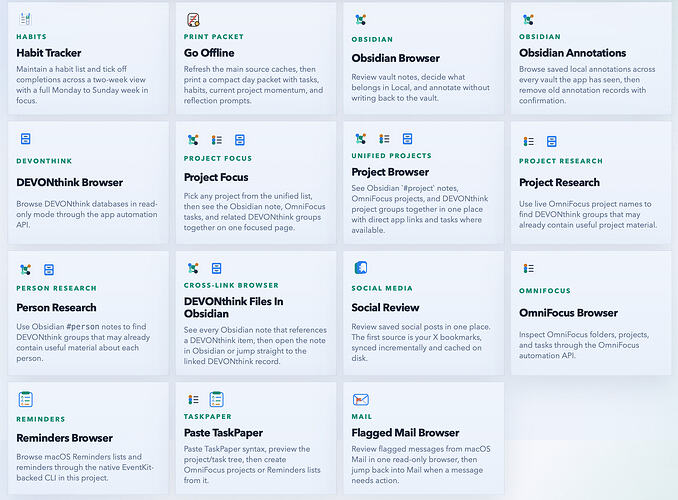Click the Obsidian icon on Obsidian Browser card
The height and width of the screenshot is (500, 678).
(x=361, y=19)
